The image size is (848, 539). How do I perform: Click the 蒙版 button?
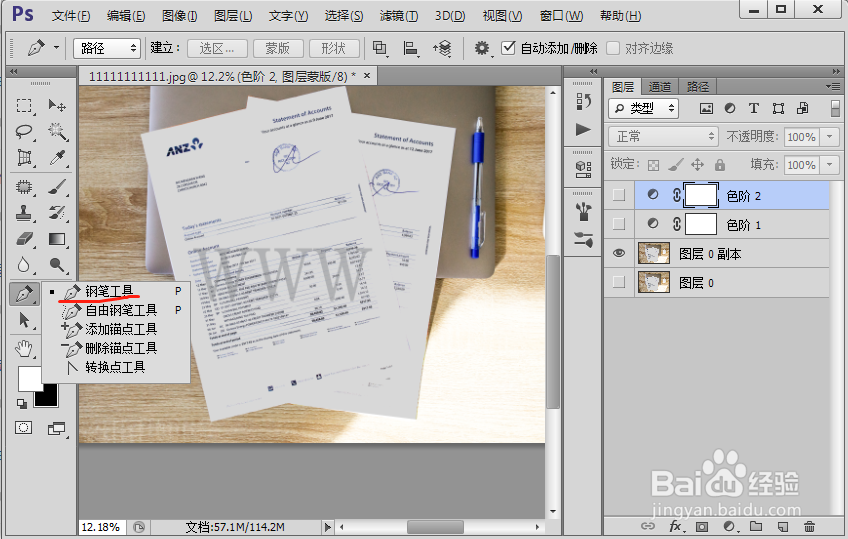[278, 48]
